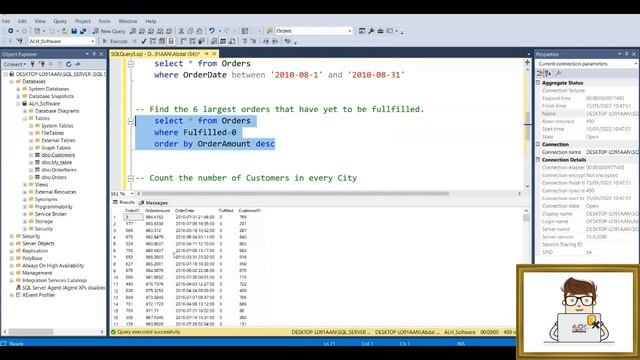Click the OrderAmount column header in results
This screenshot has height=360, width=640.
coord(157,211)
